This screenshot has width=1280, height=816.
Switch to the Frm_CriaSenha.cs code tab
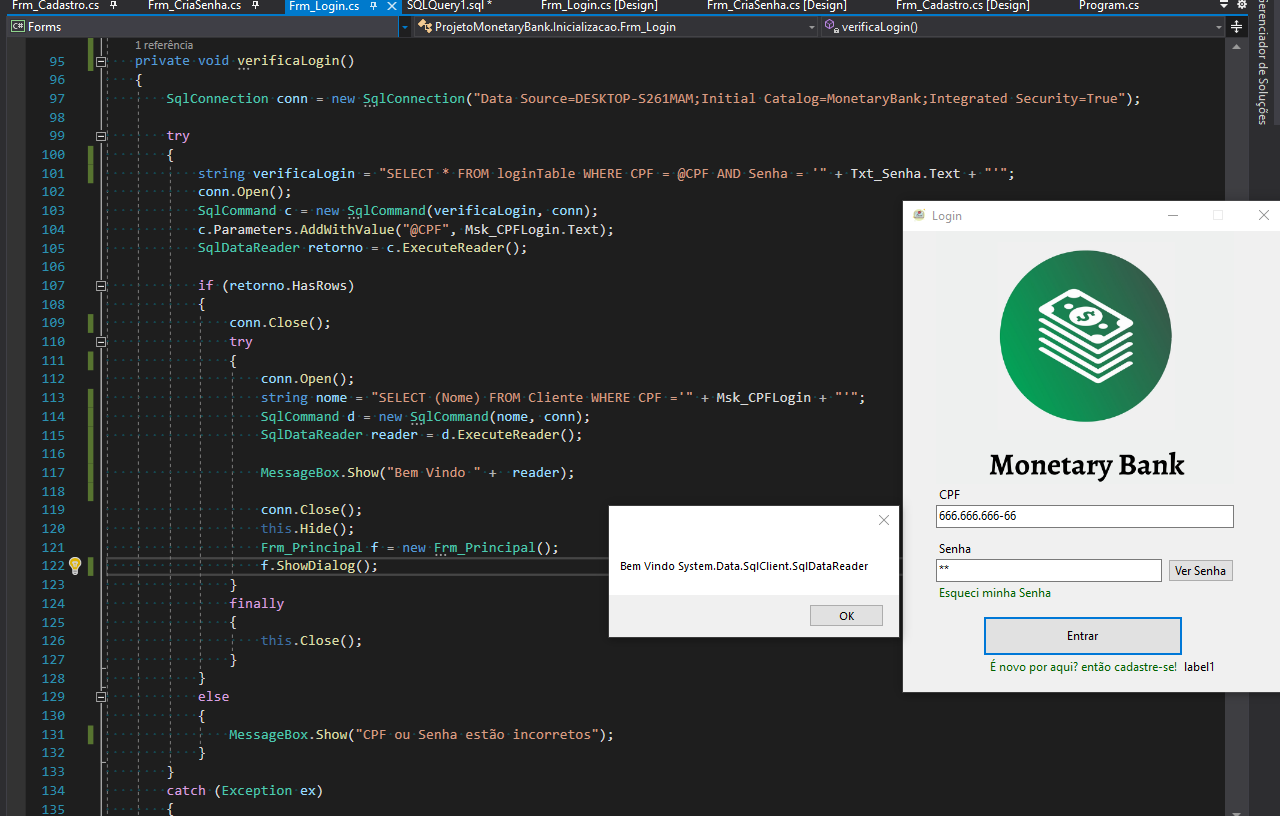coord(194,6)
